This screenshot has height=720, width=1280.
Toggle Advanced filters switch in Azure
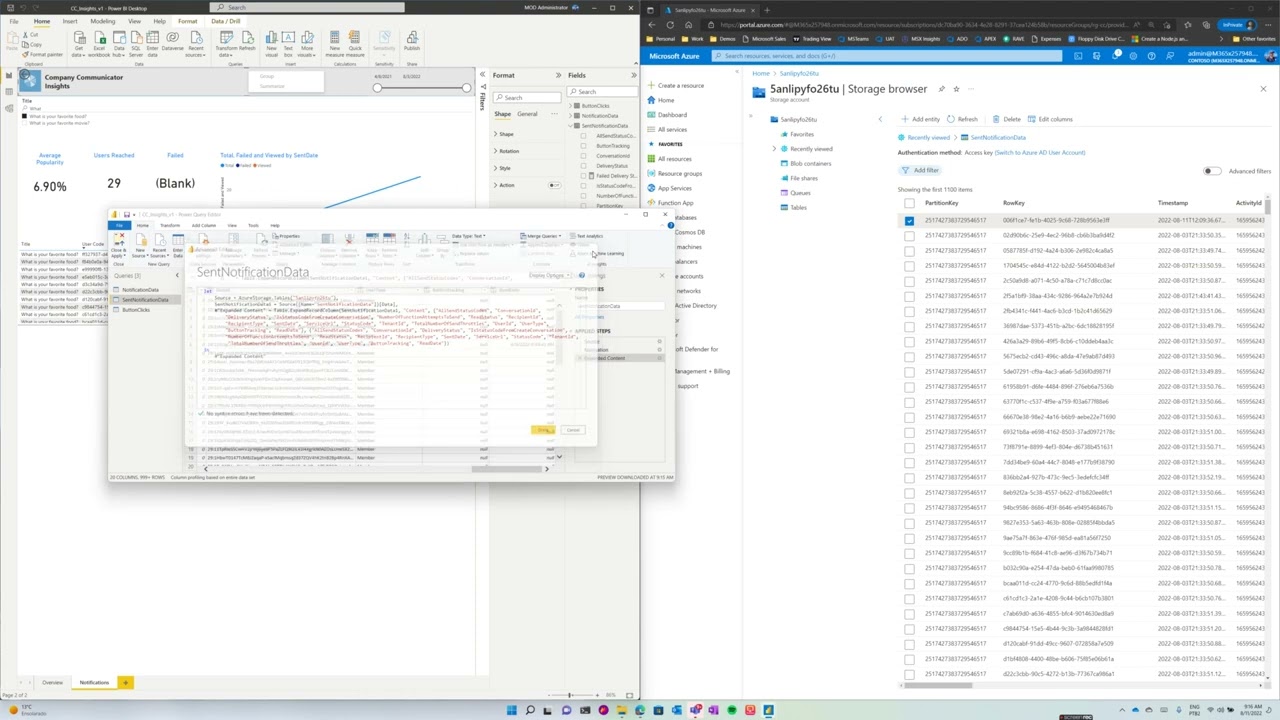coord(1212,171)
